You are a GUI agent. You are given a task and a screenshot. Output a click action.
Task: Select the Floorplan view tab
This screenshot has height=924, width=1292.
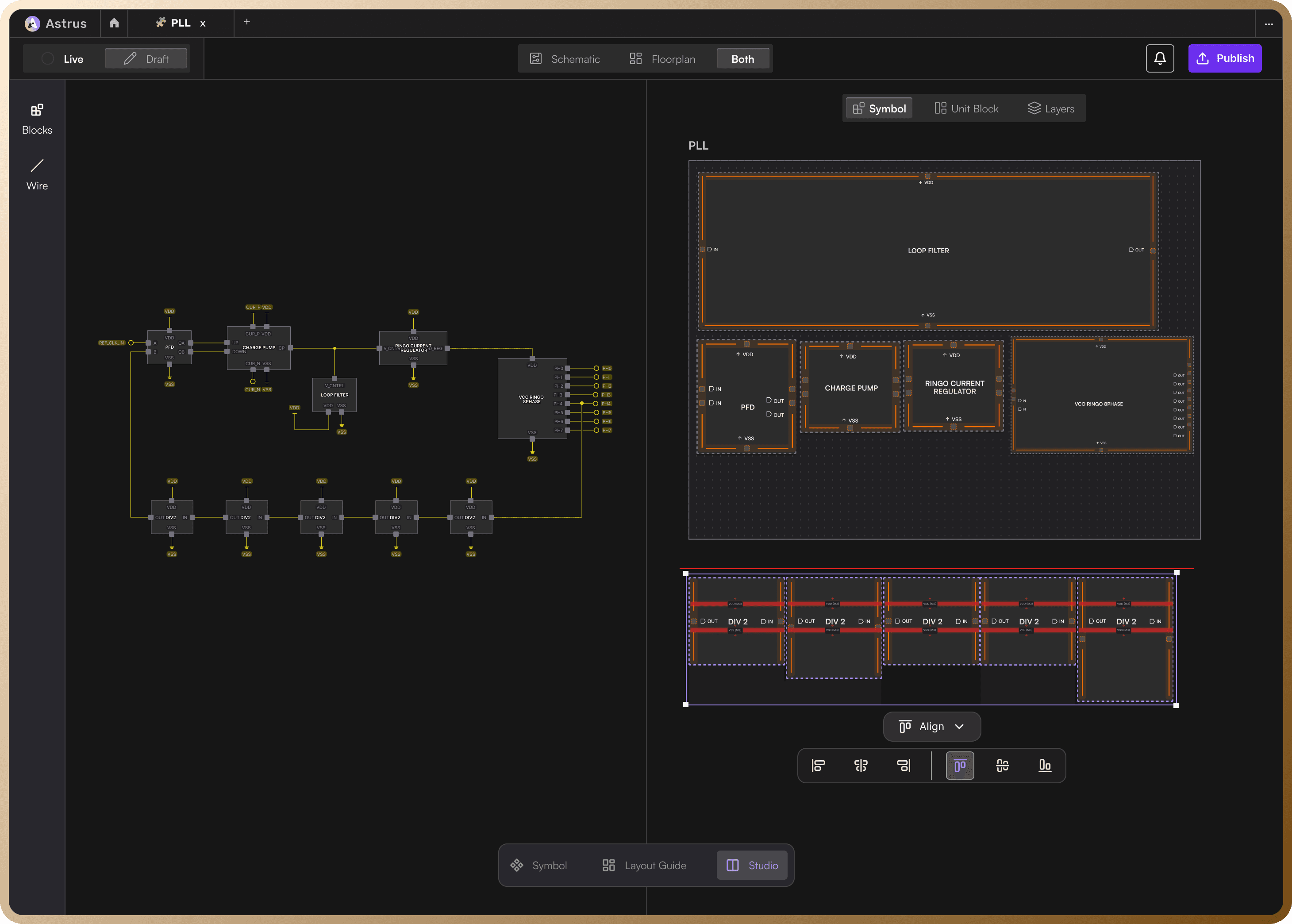coord(662,59)
